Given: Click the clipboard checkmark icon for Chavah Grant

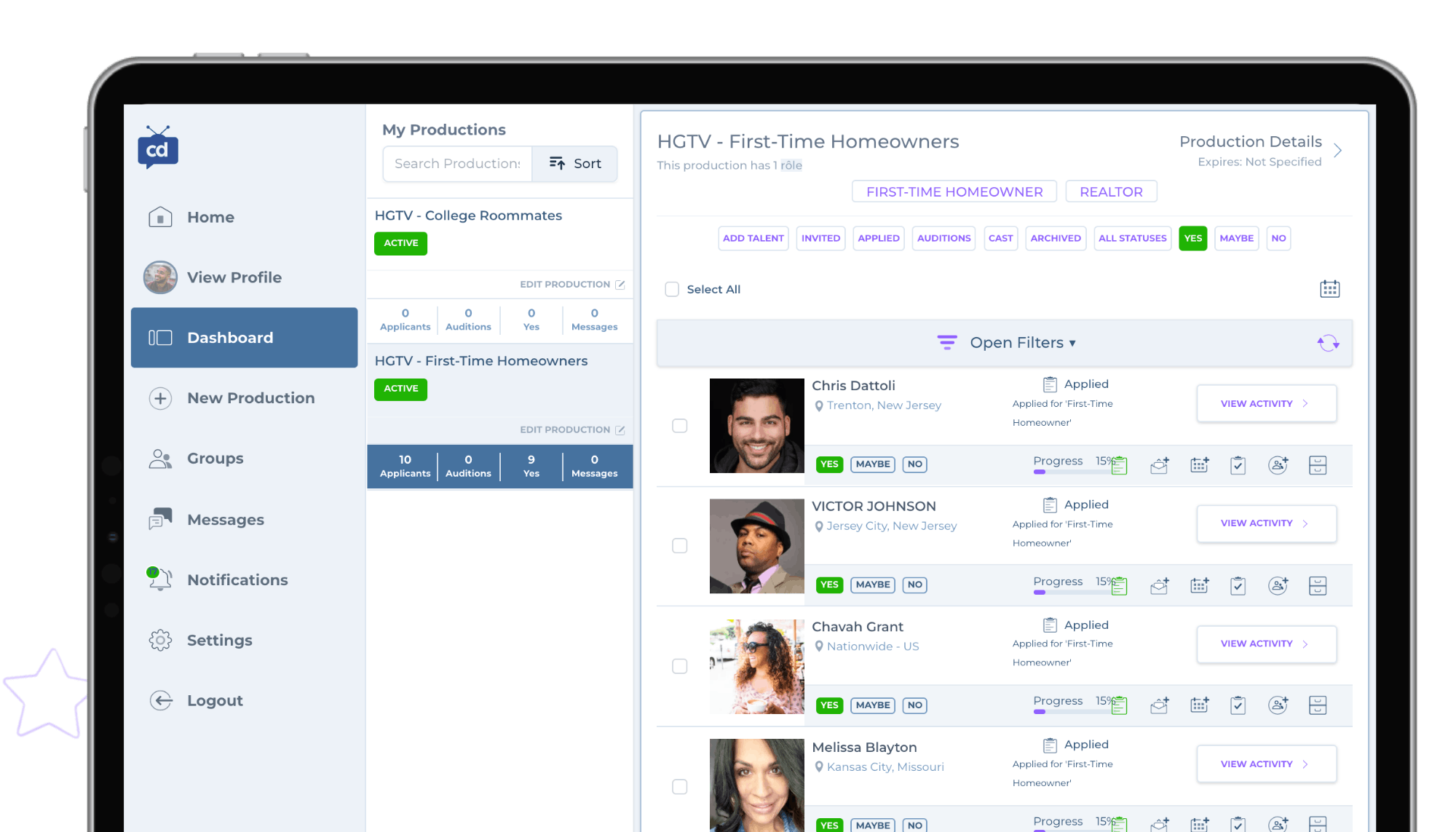Looking at the screenshot, I should tap(1238, 705).
